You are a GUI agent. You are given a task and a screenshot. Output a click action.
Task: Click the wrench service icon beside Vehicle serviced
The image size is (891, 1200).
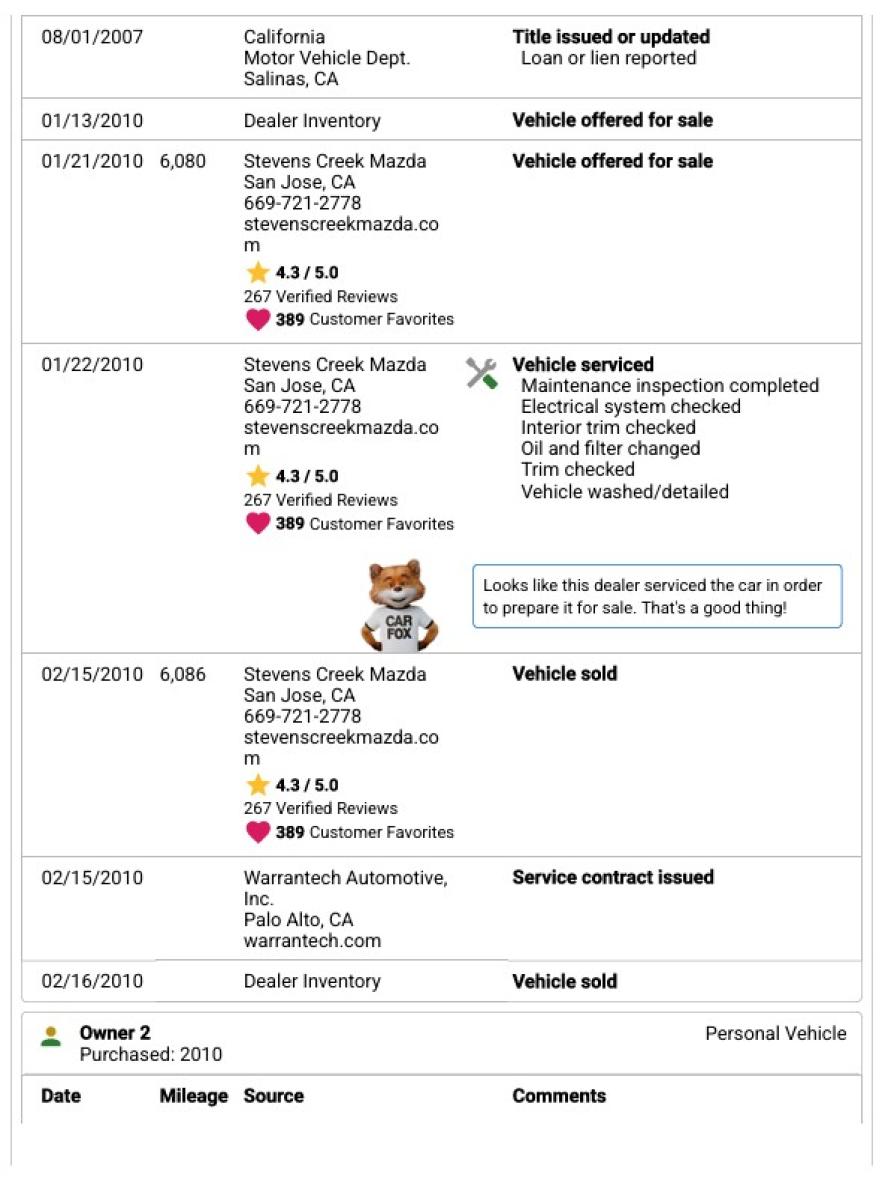tap(481, 375)
